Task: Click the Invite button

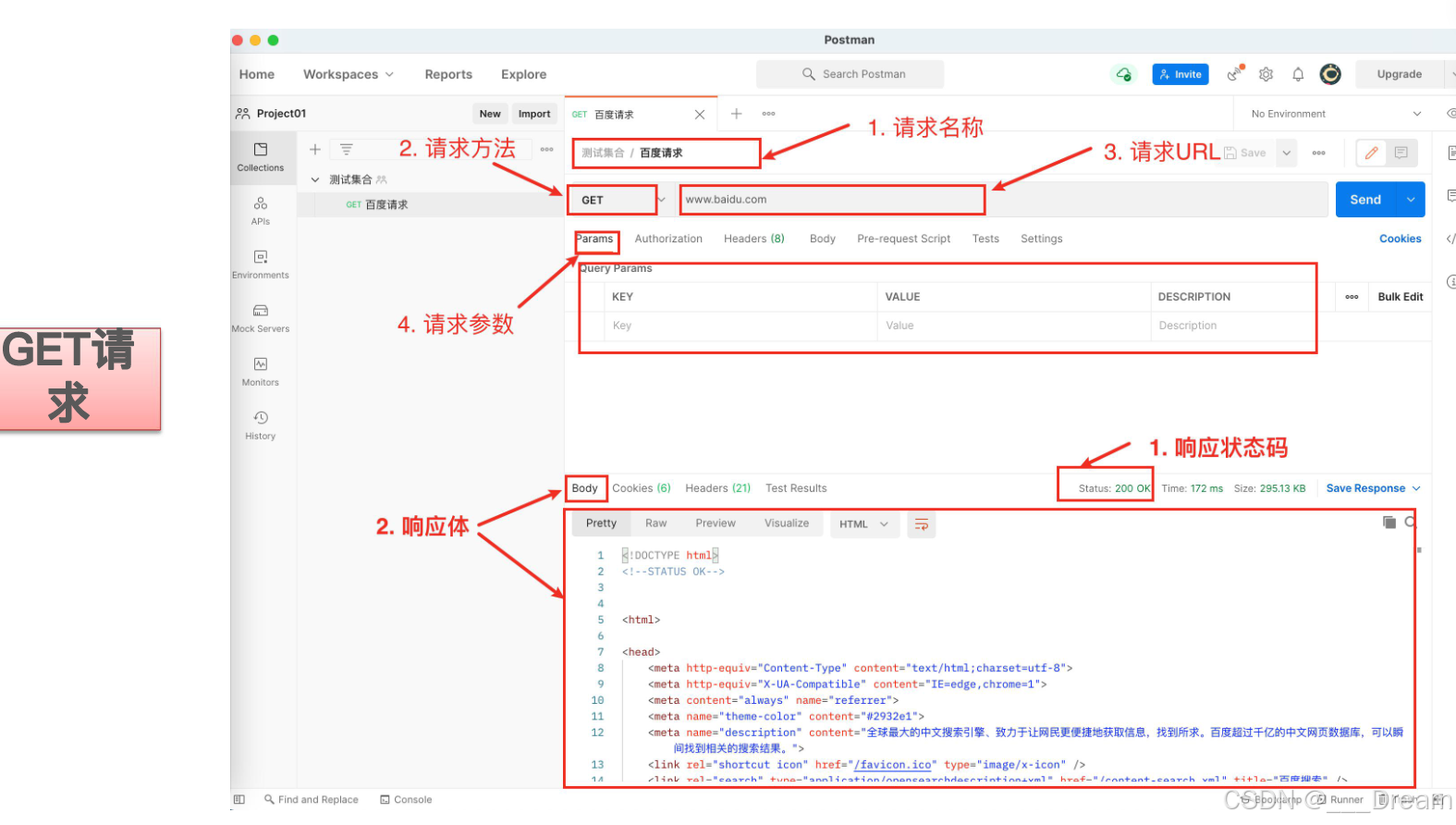Action: [x=1181, y=74]
